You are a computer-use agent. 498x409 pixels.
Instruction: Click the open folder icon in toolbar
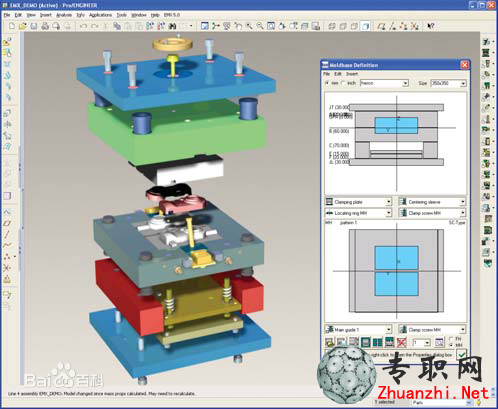point(23,26)
